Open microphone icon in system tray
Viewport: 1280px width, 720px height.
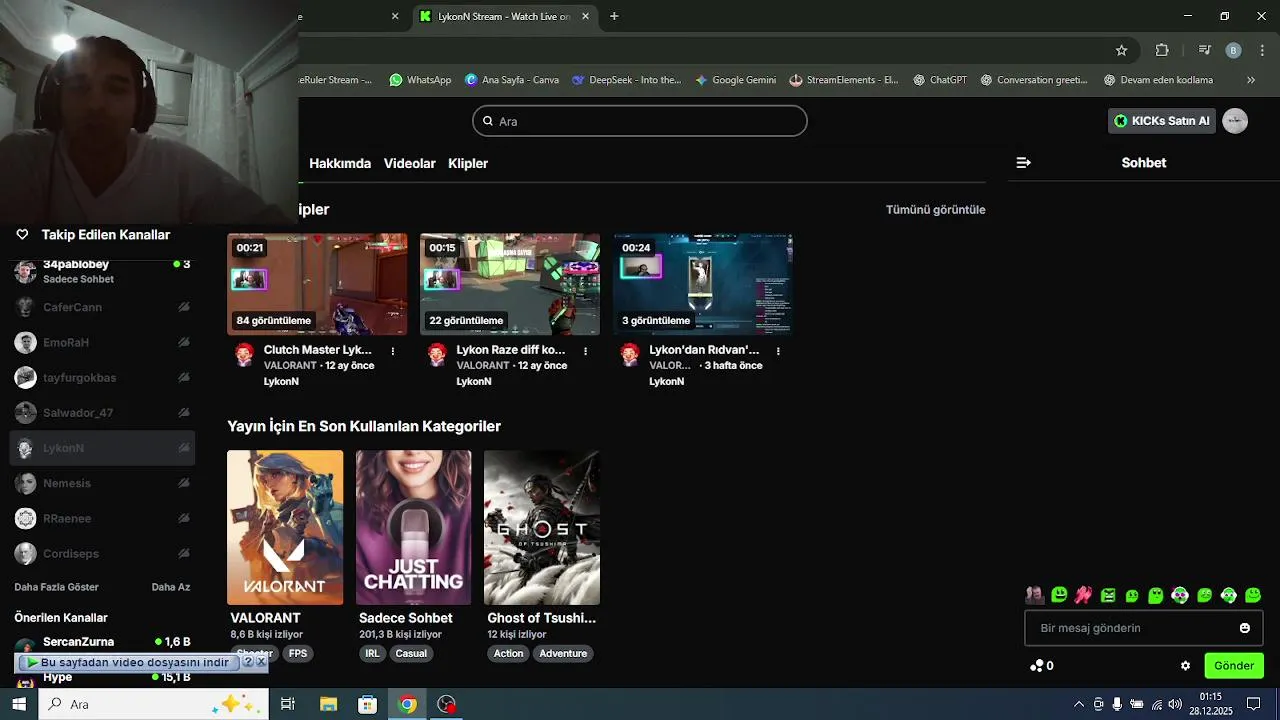pos(1117,704)
